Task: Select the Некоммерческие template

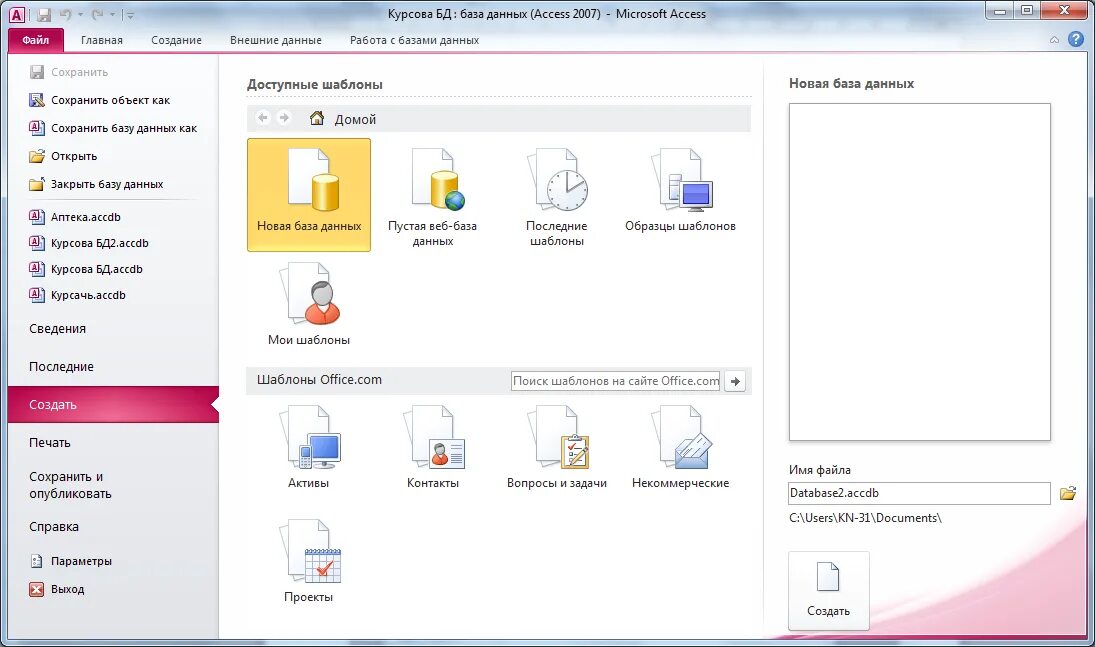Action: 680,447
